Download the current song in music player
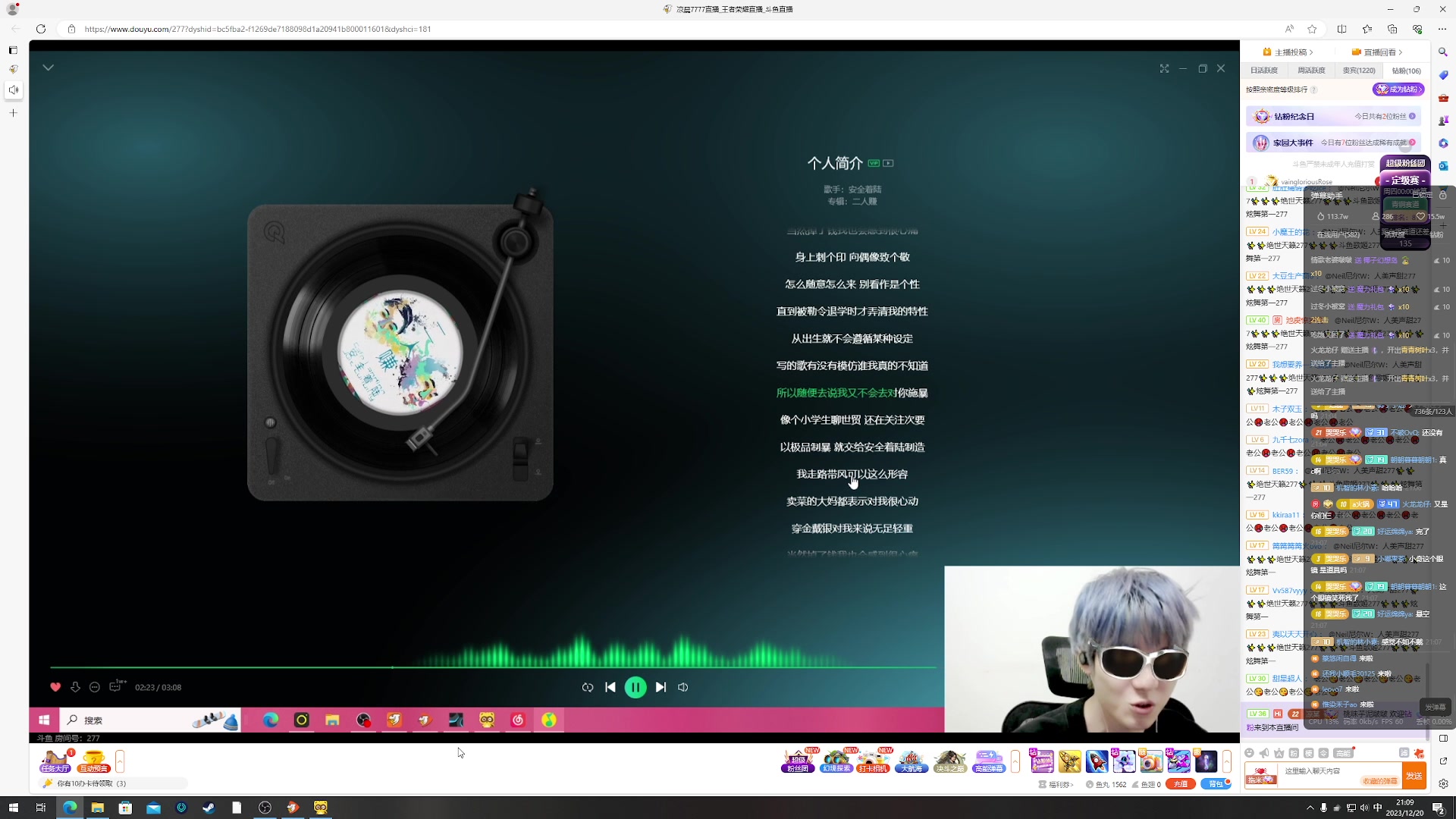The width and height of the screenshot is (1456, 819). [75, 687]
